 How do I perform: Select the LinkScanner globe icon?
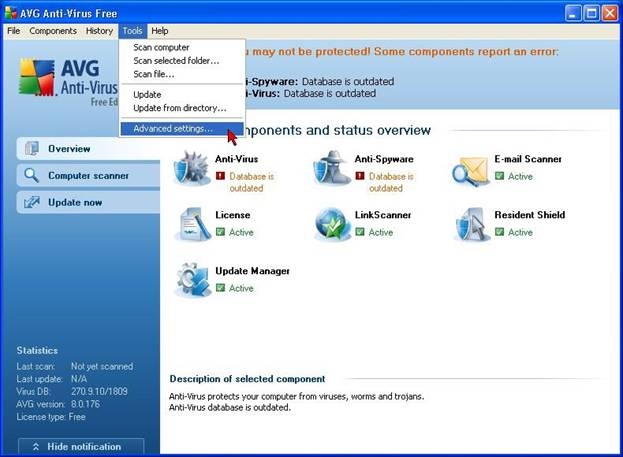tap(332, 224)
